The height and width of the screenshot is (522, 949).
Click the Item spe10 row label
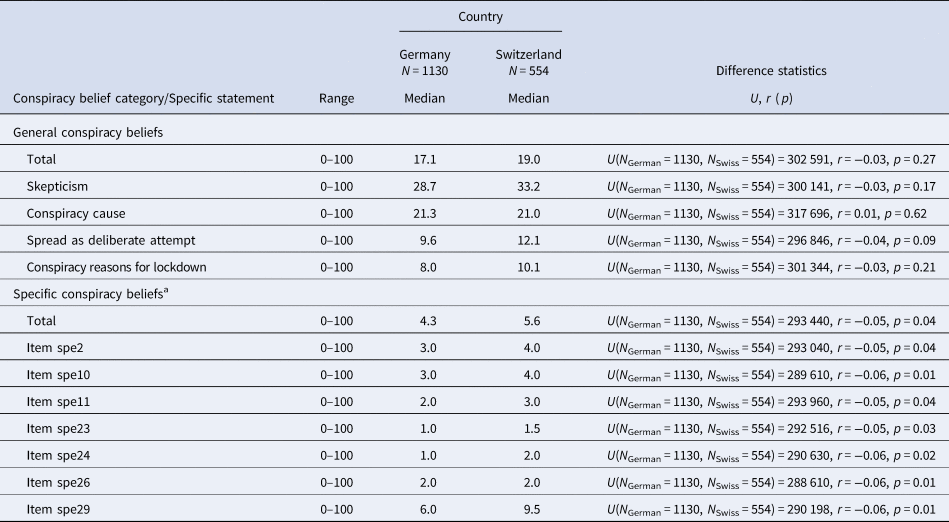click(58, 375)
